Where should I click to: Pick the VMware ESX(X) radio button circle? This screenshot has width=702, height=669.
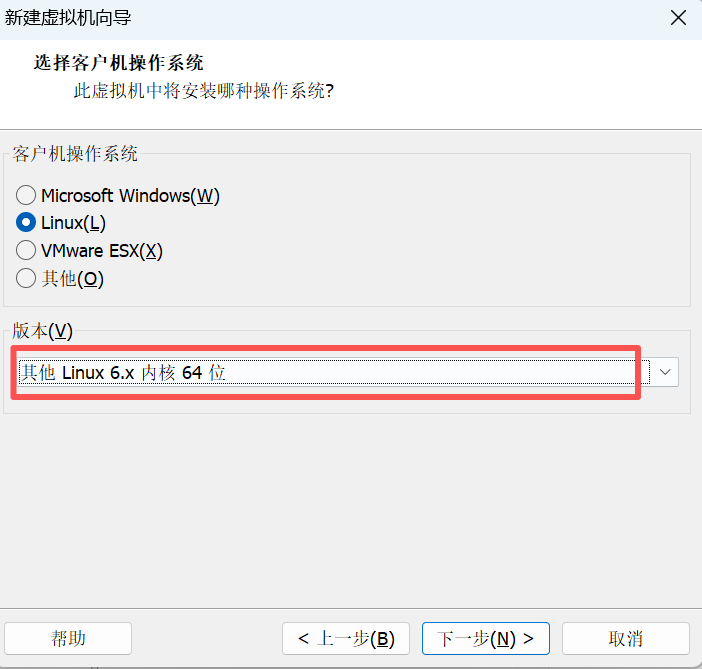[x=26, y=251]
